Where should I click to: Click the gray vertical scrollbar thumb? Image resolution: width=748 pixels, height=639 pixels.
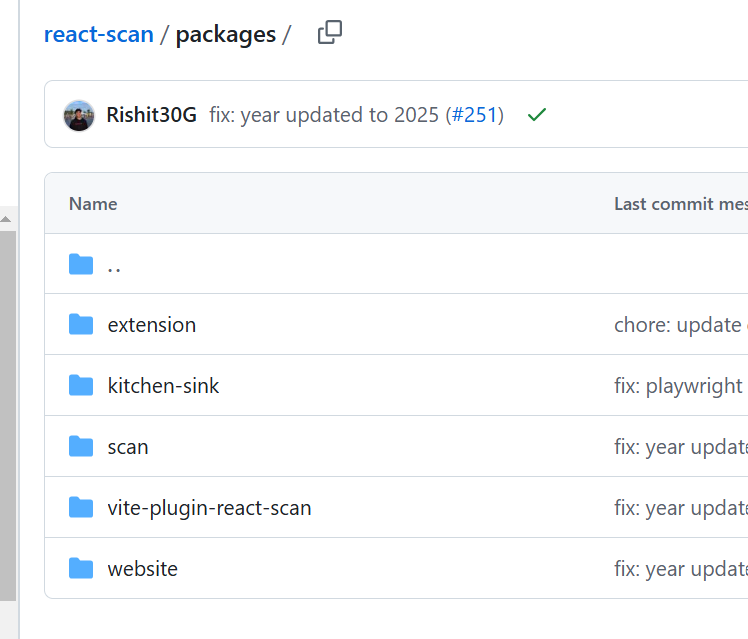point(8,416)
